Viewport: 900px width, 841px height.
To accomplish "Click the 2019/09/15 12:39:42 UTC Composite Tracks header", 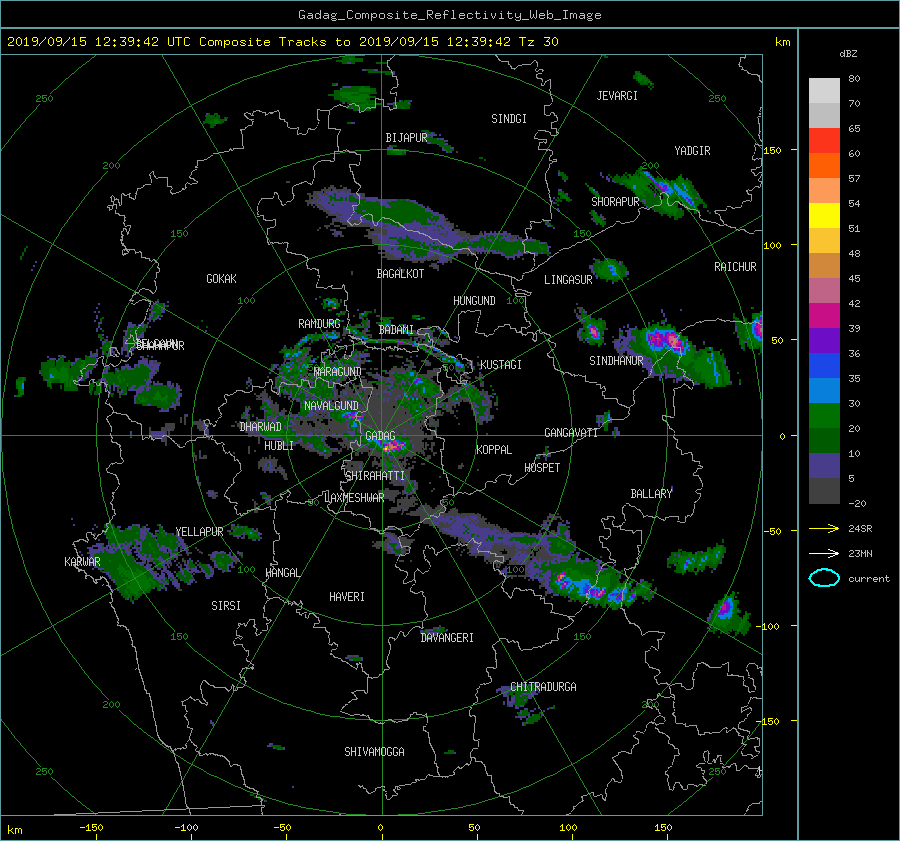I will tap(282, 41).
